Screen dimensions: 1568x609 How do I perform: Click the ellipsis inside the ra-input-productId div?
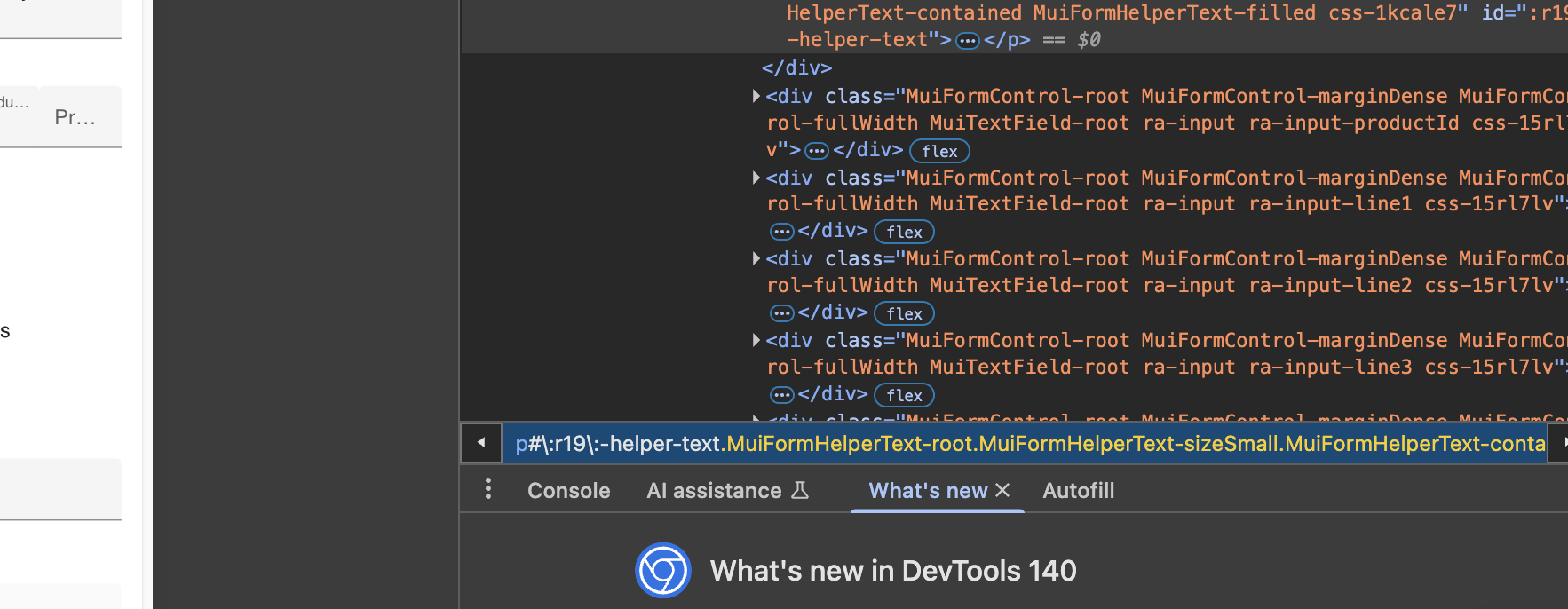click(816, 151)
